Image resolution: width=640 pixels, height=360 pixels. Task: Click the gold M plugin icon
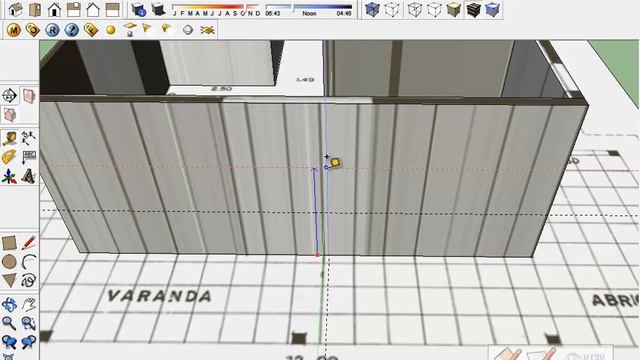coord(13,30)
